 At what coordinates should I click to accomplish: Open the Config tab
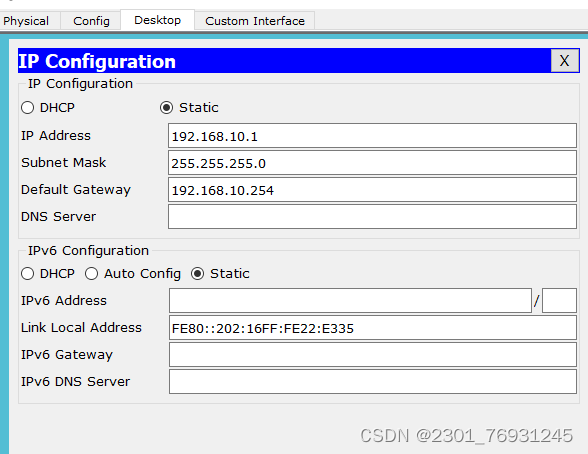coord(91,21)
